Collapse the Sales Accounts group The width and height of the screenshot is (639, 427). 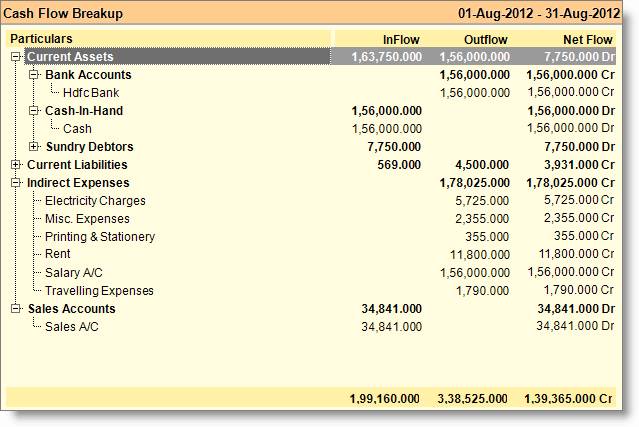(x=15, y=308)
